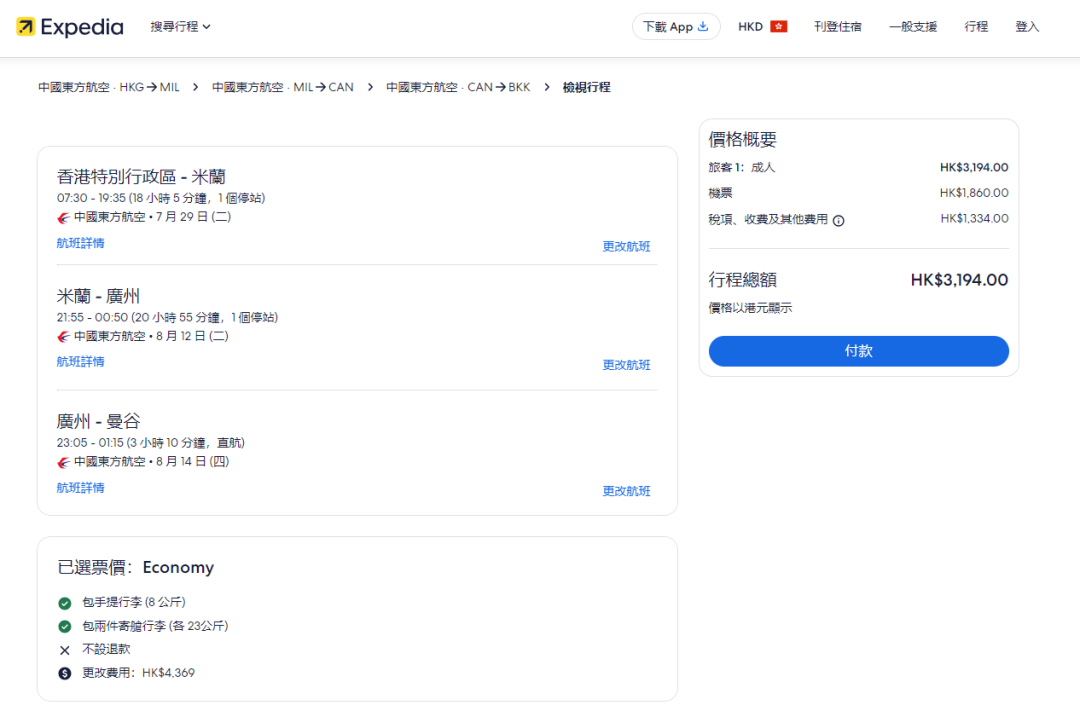Go to MIL→CAN breadcrumb step
Screen dimensions: 1080x711
282,87
